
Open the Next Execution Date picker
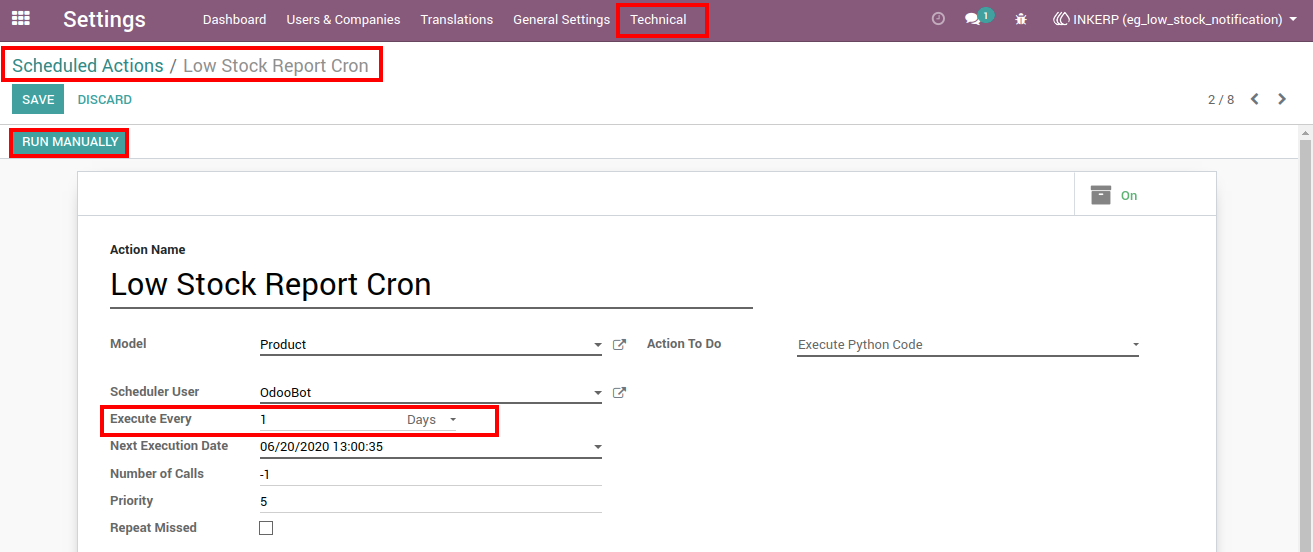click(431, 447)
